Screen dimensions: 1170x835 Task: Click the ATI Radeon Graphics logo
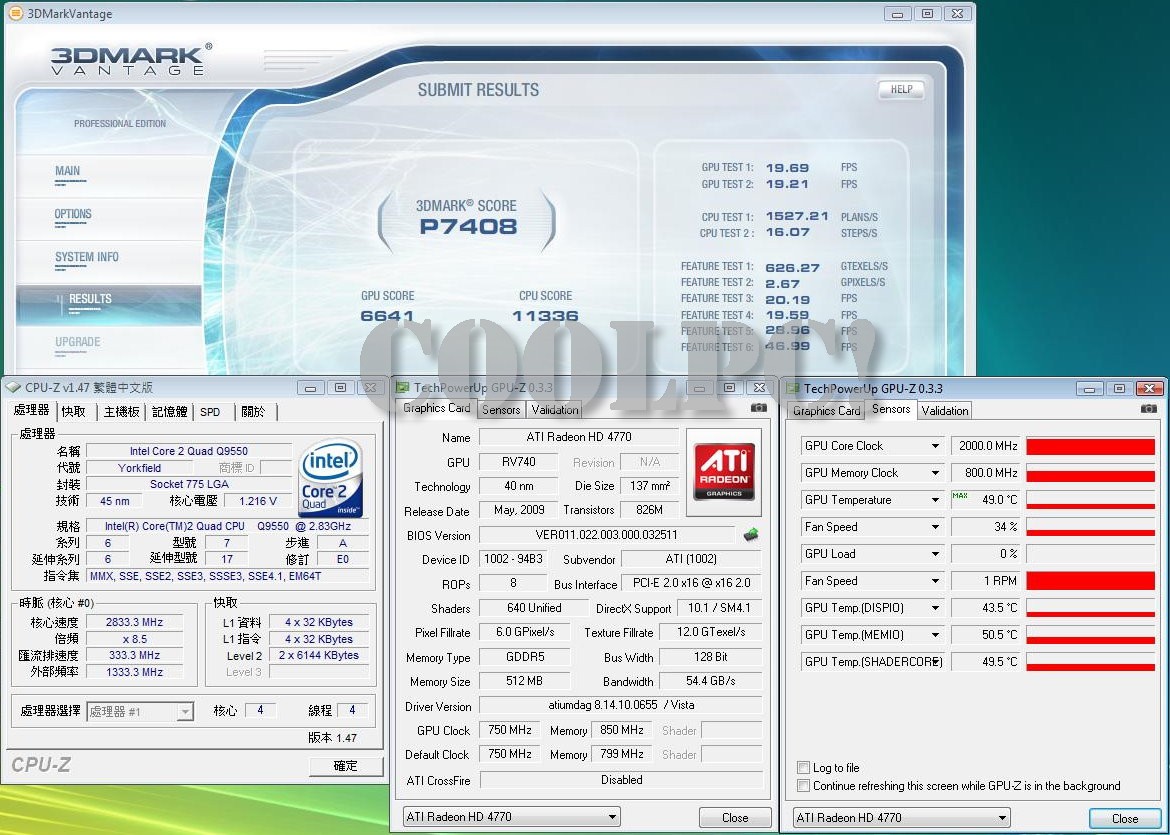click(723, 472)
